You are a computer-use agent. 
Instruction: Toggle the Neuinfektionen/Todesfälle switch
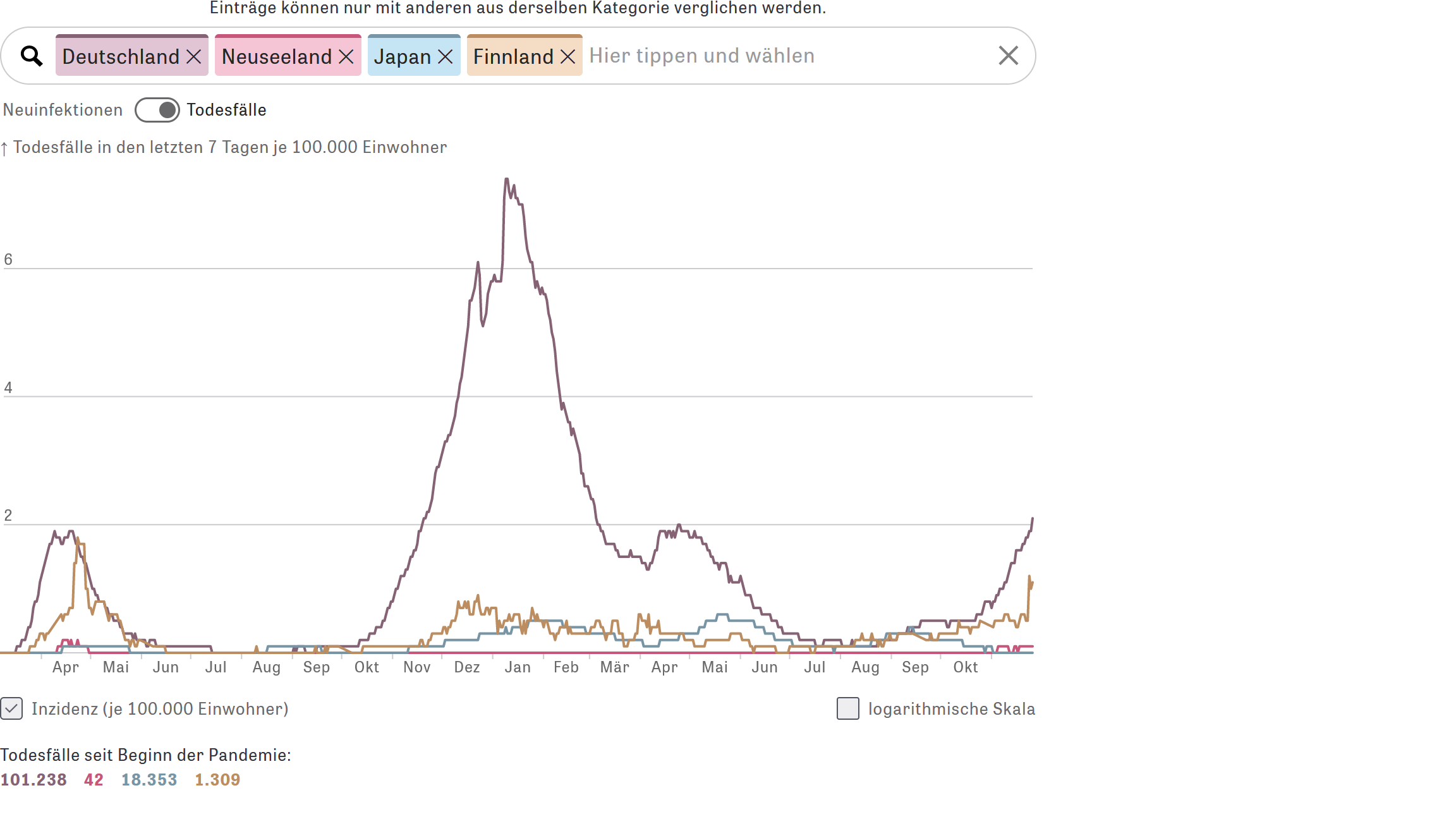pyautogui.click(x=157, y=110)
